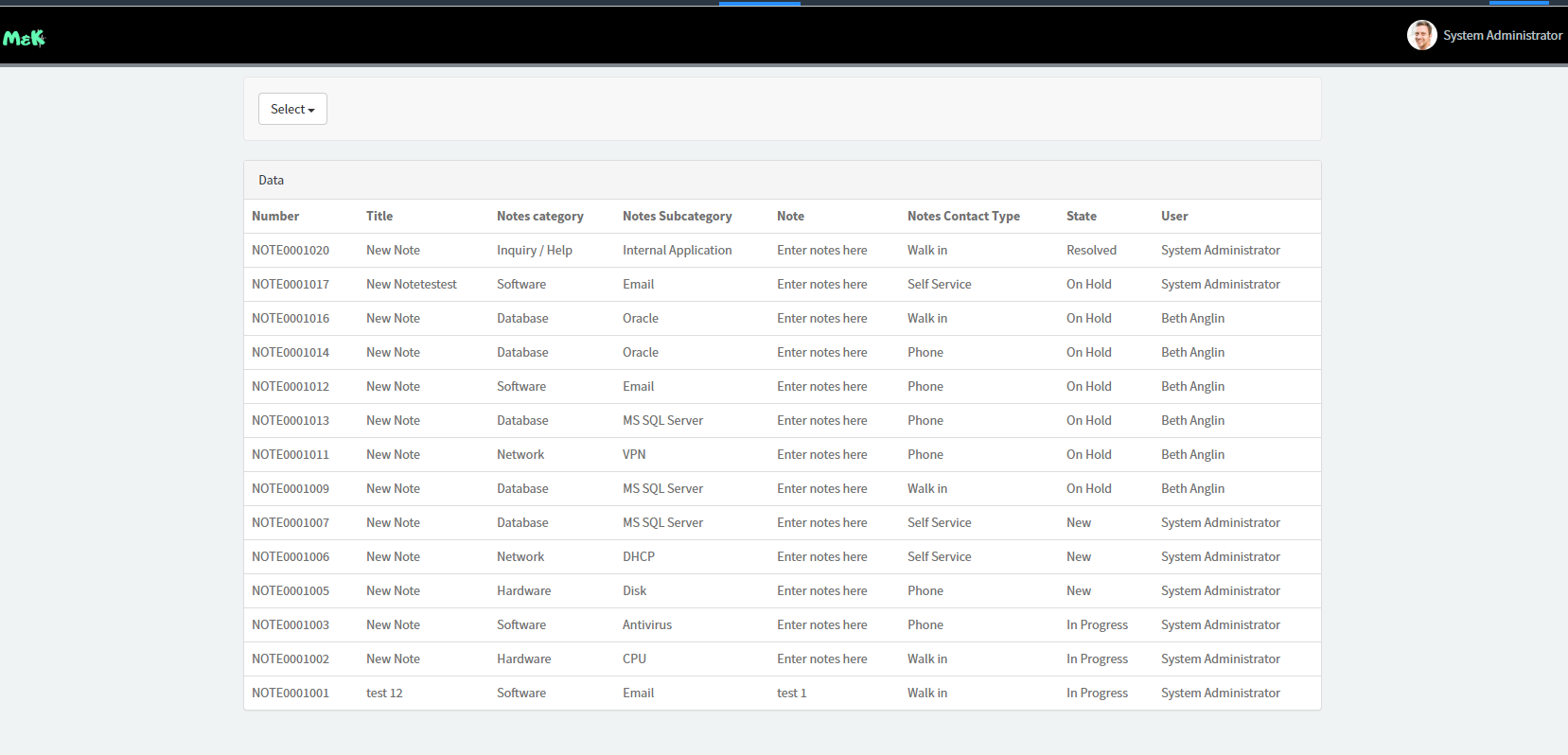Click 'Antivirus' subcategory cell

(x=647, y=624)
